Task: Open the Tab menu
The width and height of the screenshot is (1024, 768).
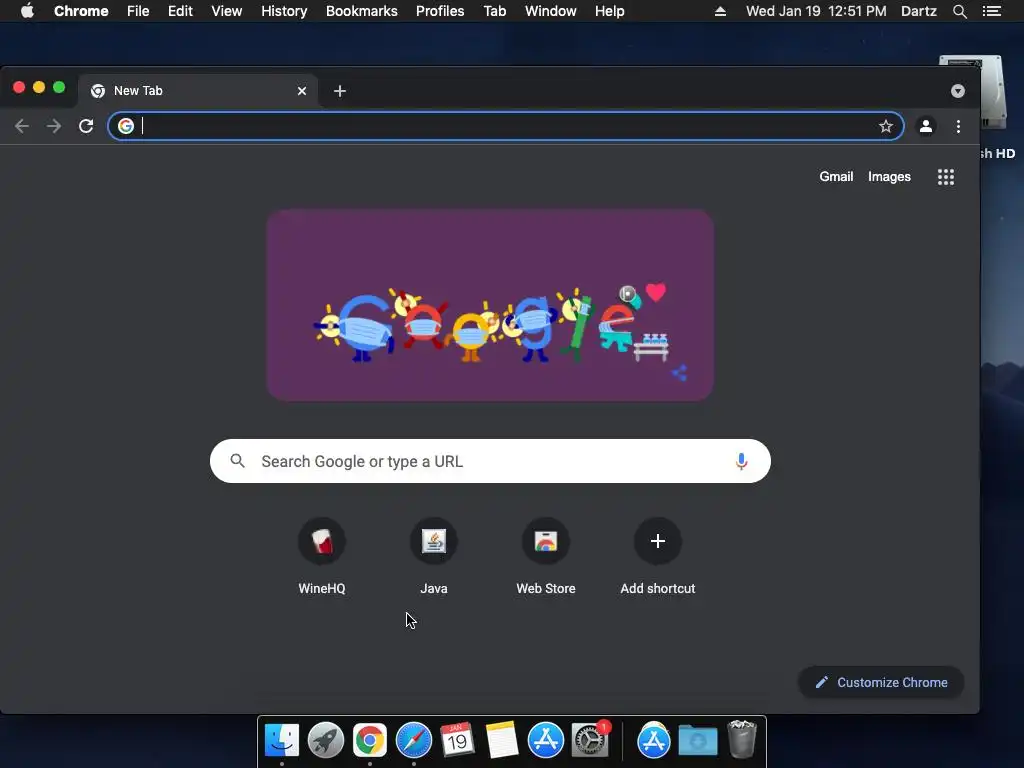Action: click(494, 11)
